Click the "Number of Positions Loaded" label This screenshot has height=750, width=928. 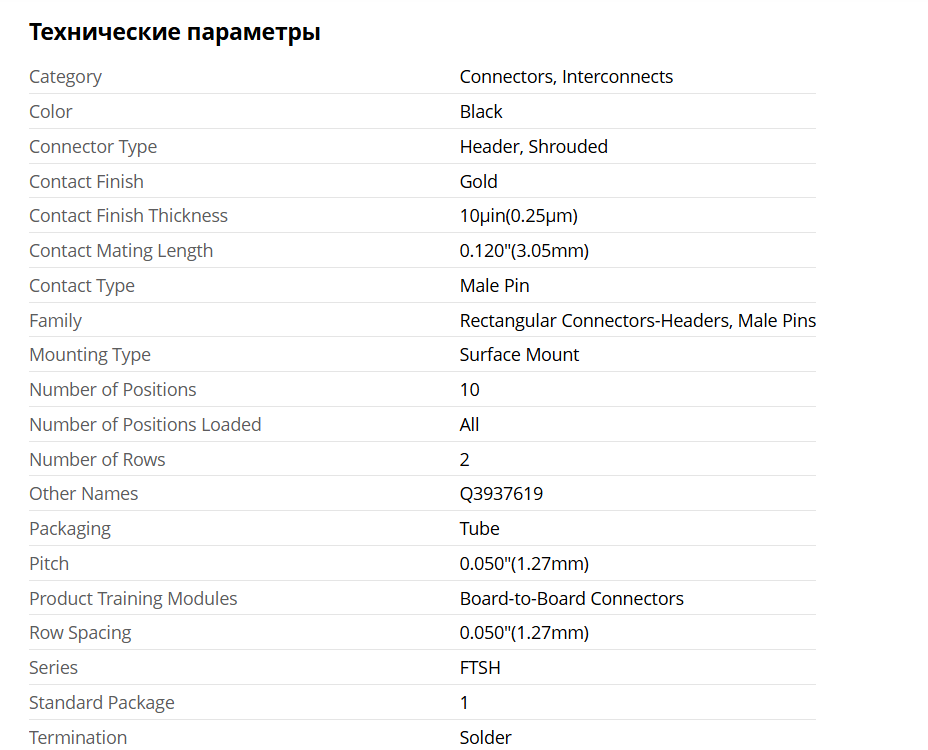click(145, 425)
